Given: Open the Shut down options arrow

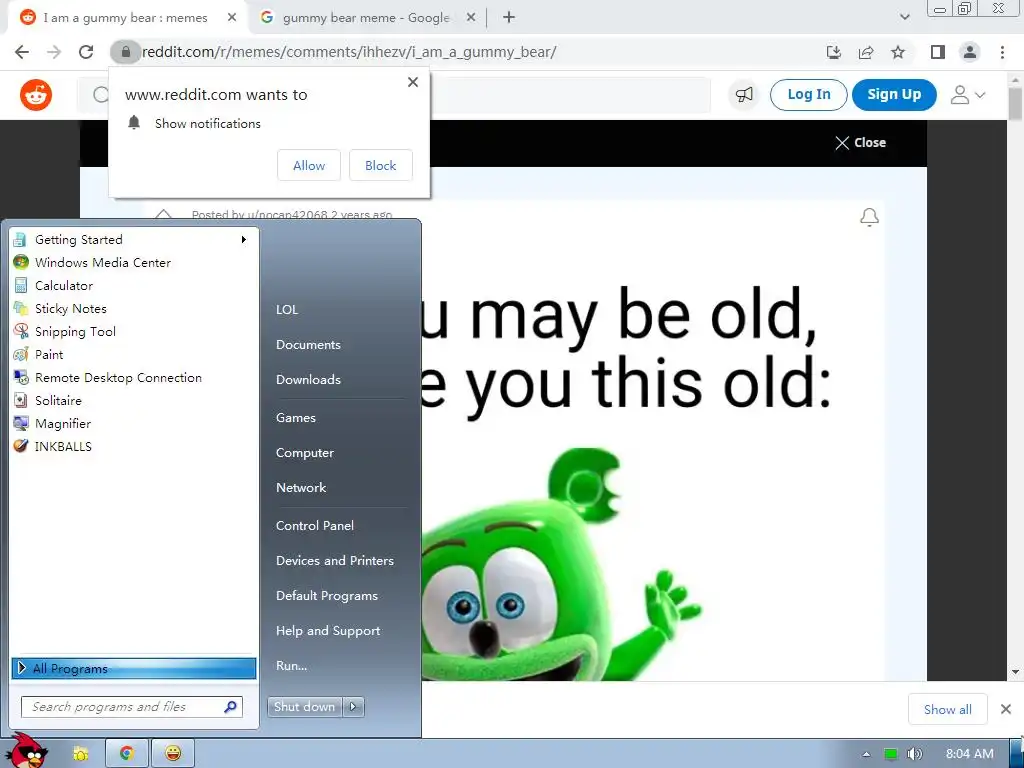Looking at the screenshot, I should [x=354, y=707].
